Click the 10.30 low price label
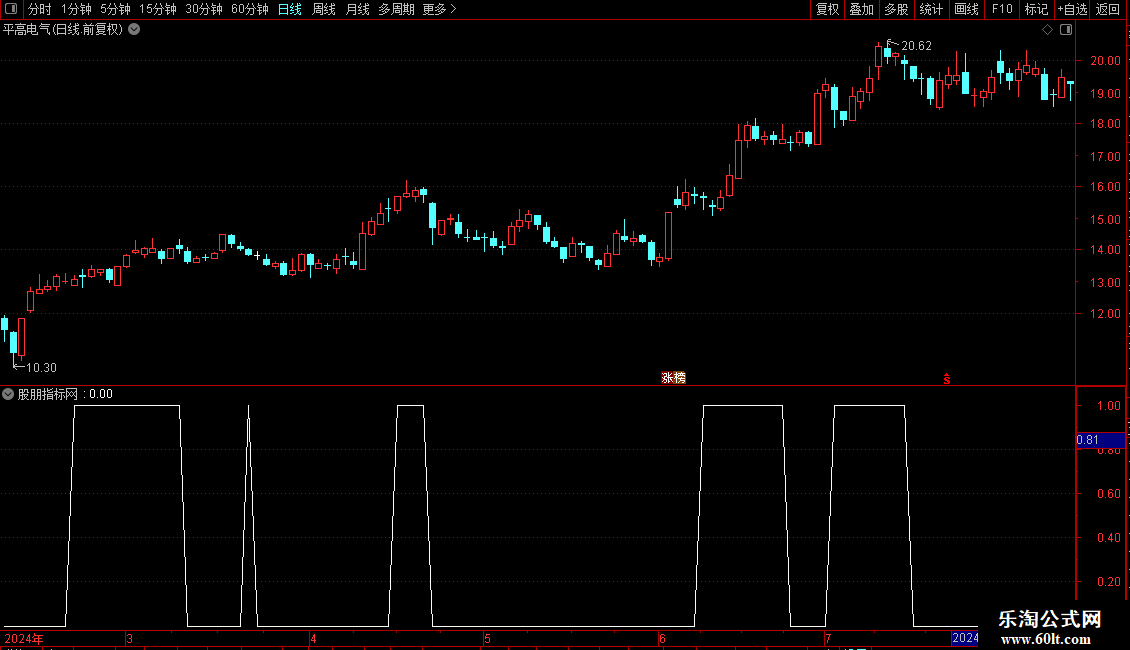This screenshot has height=650, width=1130. click(41, 368)
